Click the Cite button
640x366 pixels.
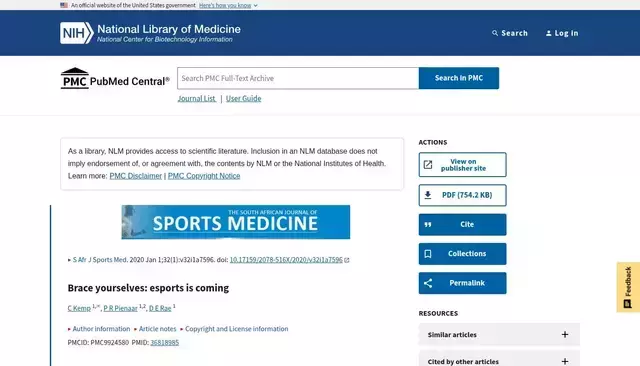click(462, 224)
